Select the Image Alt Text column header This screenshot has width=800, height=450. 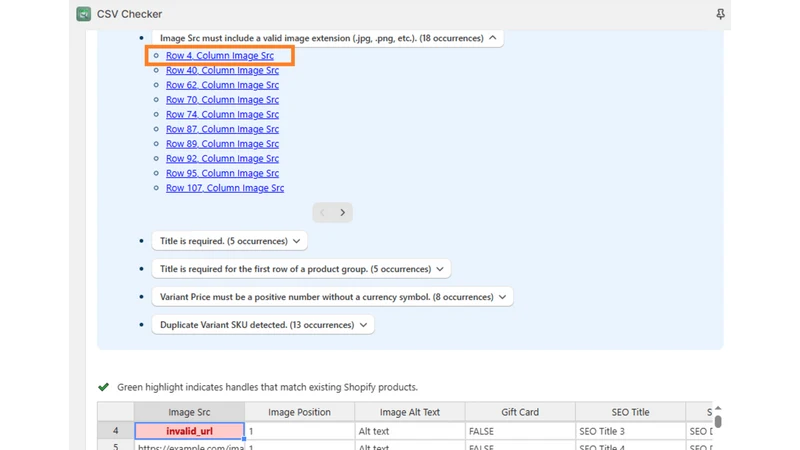point(410,412)
